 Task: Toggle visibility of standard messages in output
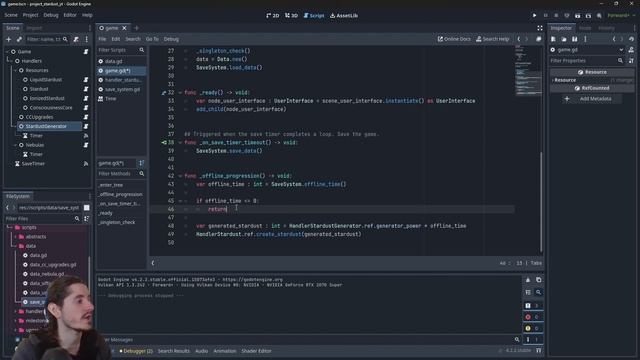point(532,306)
